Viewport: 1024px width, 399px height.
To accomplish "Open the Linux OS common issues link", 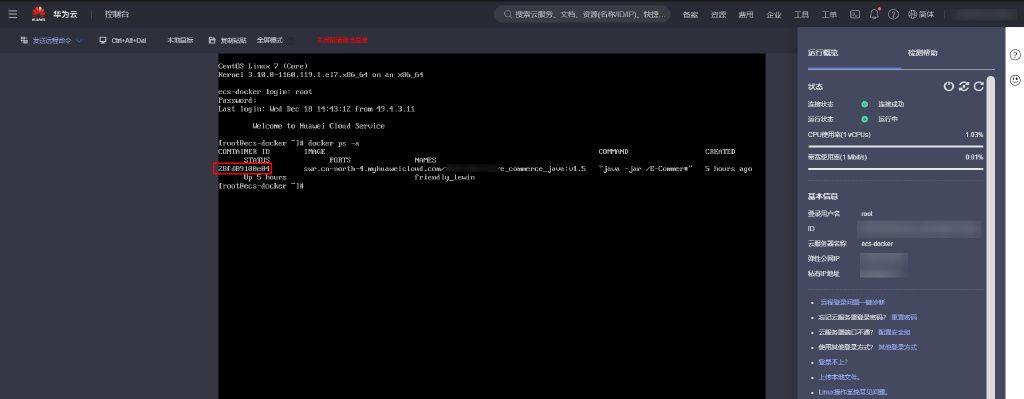I will (x=853, y=392).
